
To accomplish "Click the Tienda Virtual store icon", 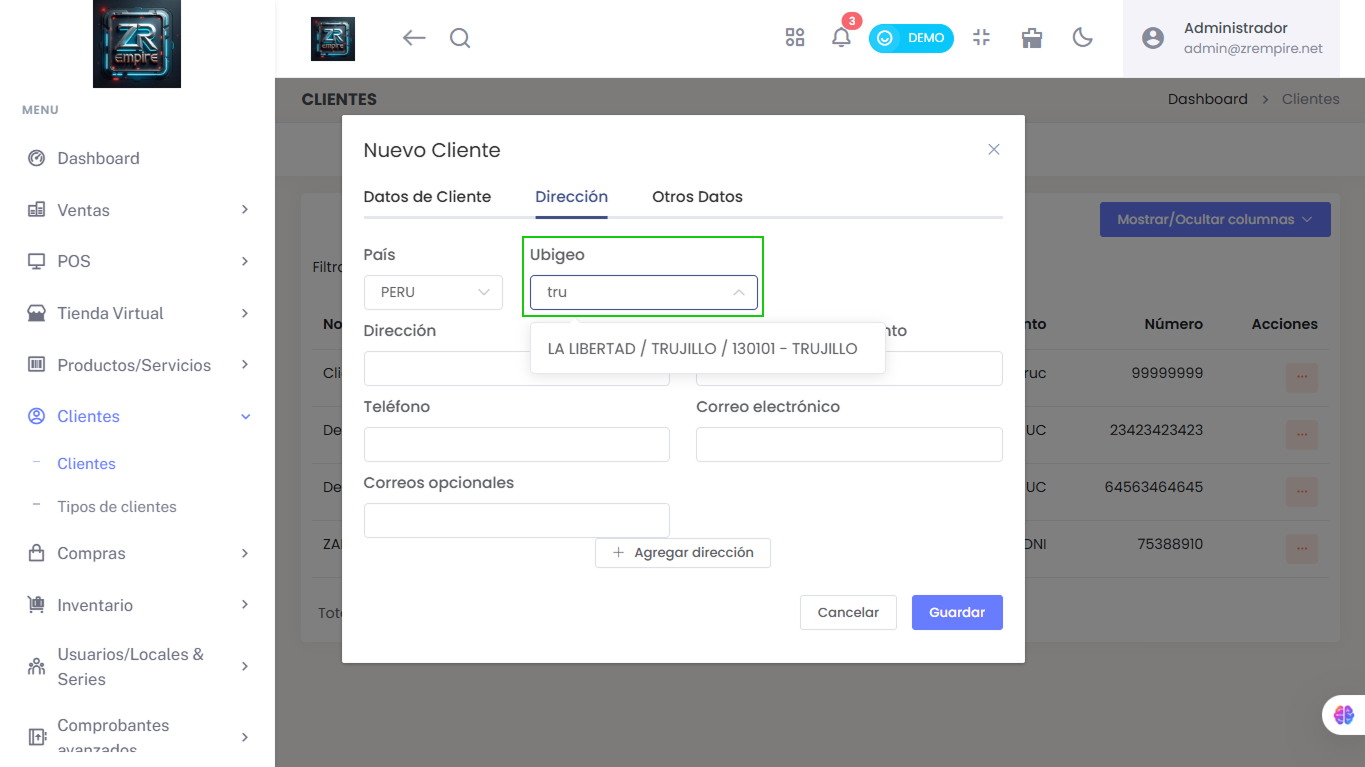I will pyautogui.click(x=37, y=313).
